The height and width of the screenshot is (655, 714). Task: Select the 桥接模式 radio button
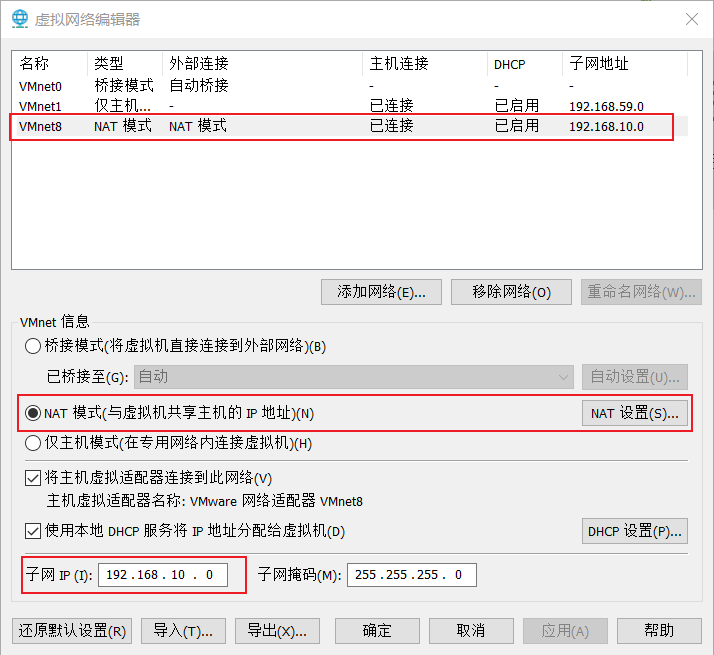click(x=33, y=346)
